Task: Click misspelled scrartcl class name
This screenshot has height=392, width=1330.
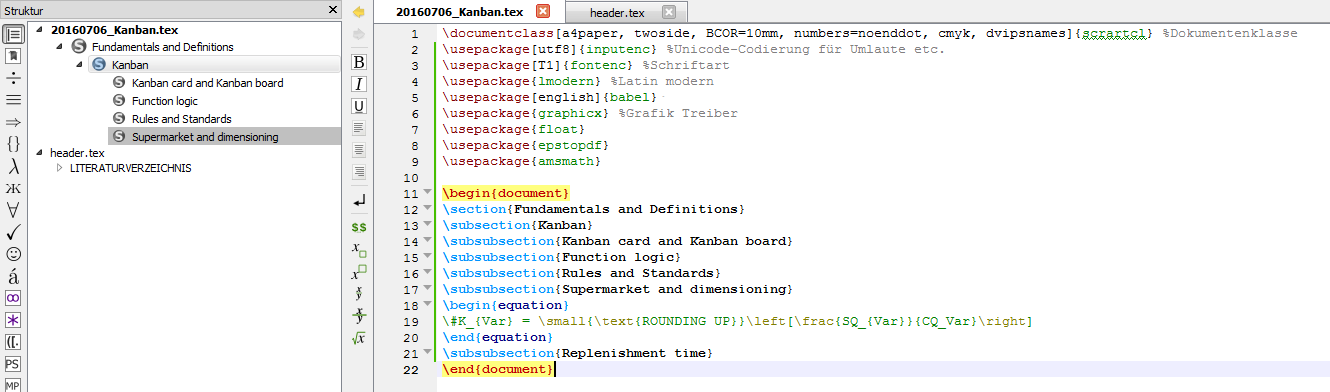Action: click(1117, 33)
